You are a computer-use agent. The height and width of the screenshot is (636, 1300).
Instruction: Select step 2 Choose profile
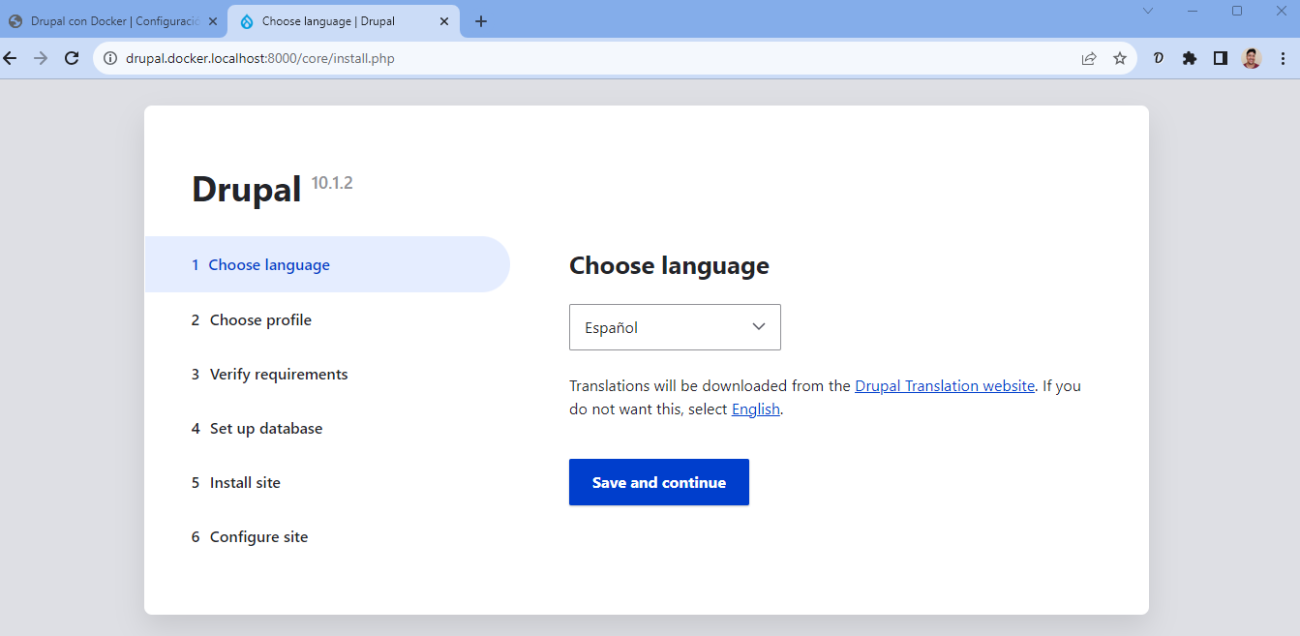pyautogui.click(x=252, y=320)
